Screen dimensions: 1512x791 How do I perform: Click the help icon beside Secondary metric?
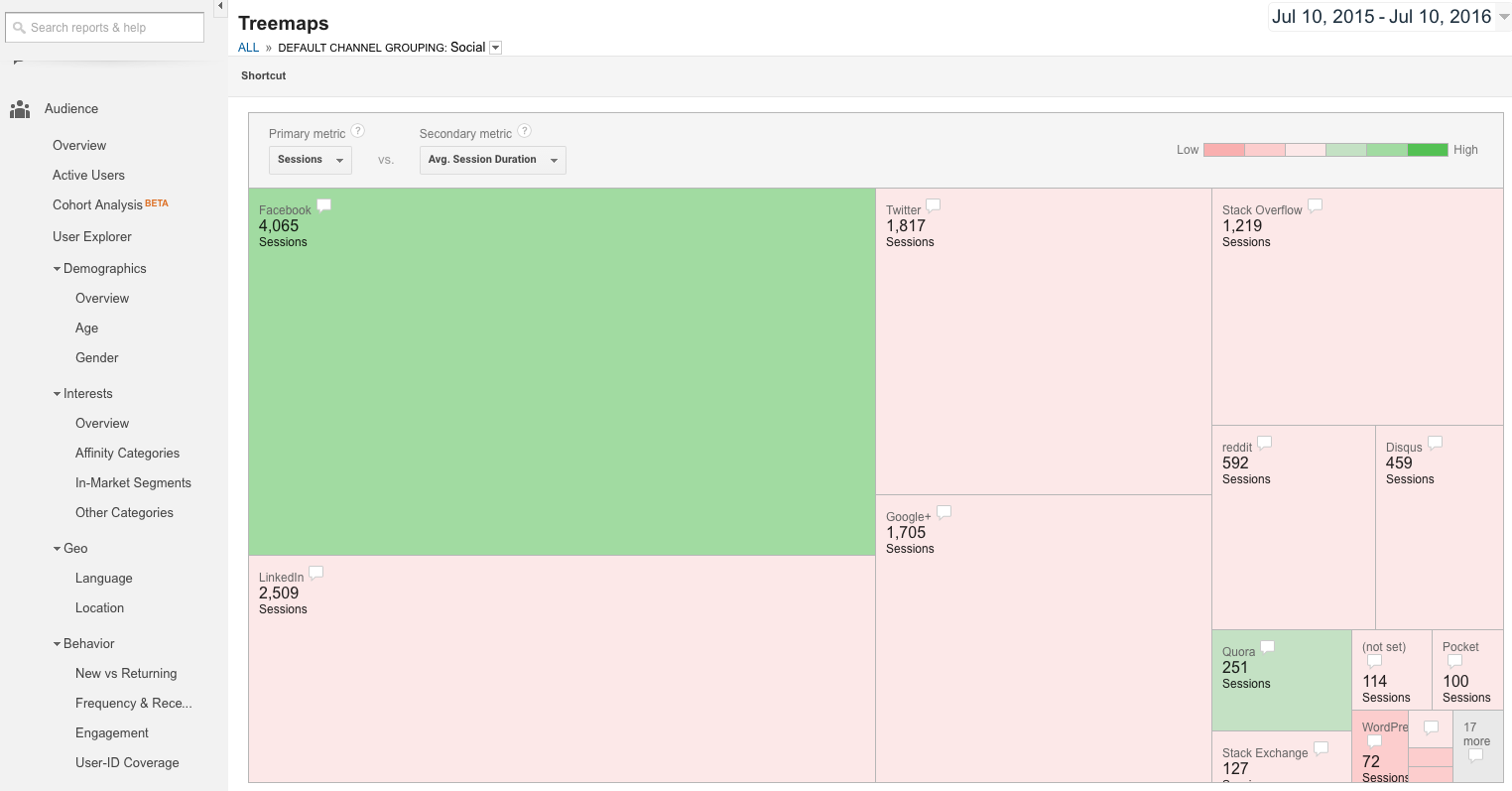pyautogui.click(x=525, y=130)
